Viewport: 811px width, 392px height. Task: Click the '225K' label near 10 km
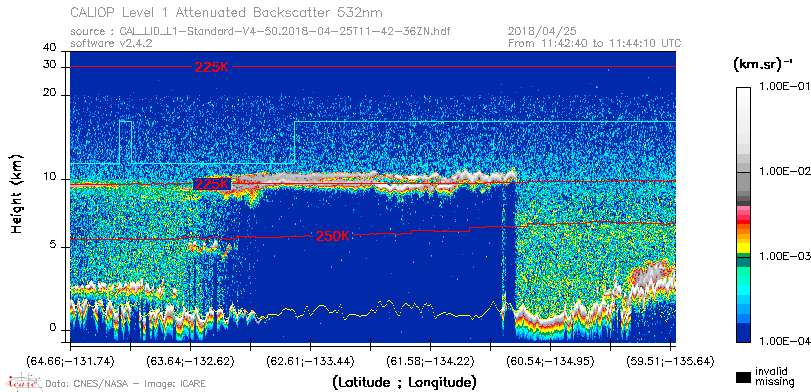point(211,184)
